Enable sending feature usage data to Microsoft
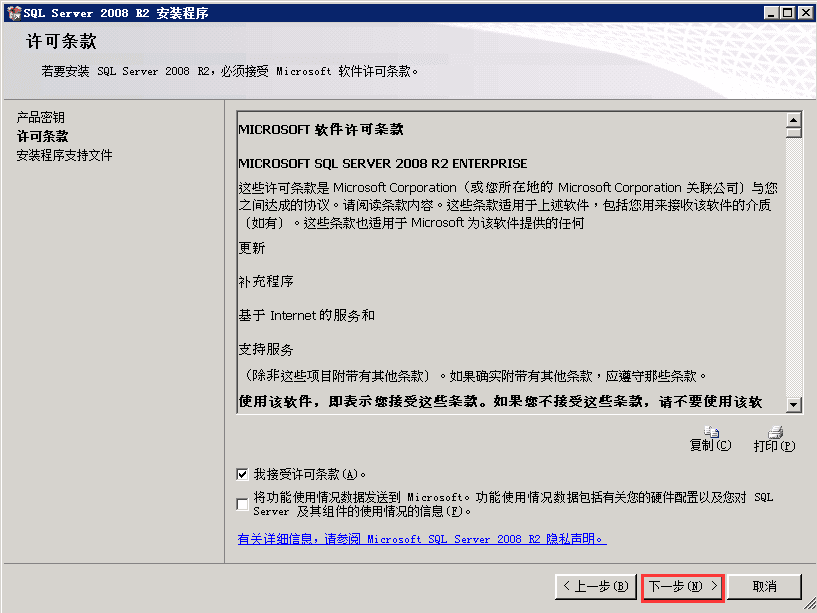 (242, 504)
